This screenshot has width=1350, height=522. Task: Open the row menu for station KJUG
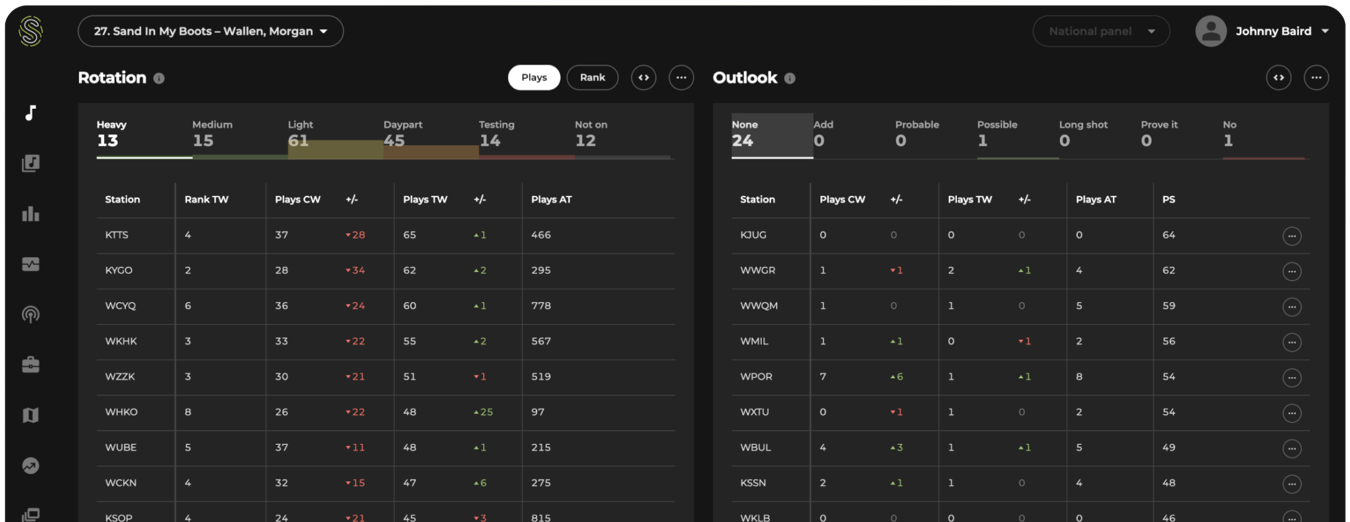pos(1292,236)
